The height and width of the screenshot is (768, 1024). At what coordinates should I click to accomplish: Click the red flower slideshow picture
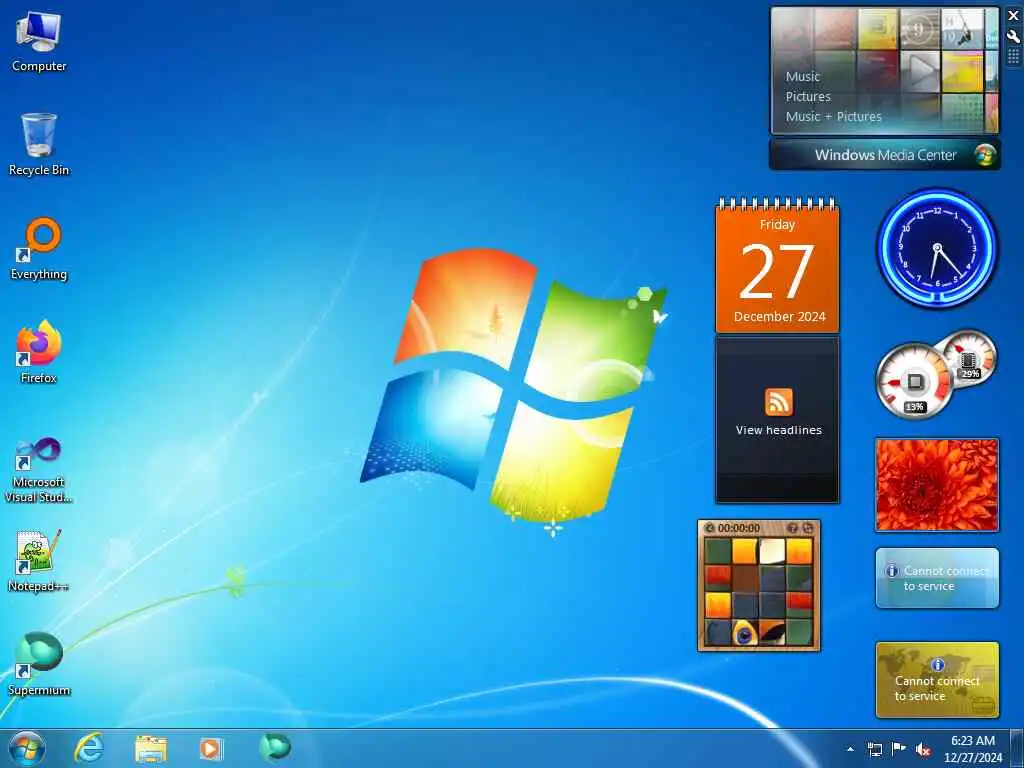point(937,485)
